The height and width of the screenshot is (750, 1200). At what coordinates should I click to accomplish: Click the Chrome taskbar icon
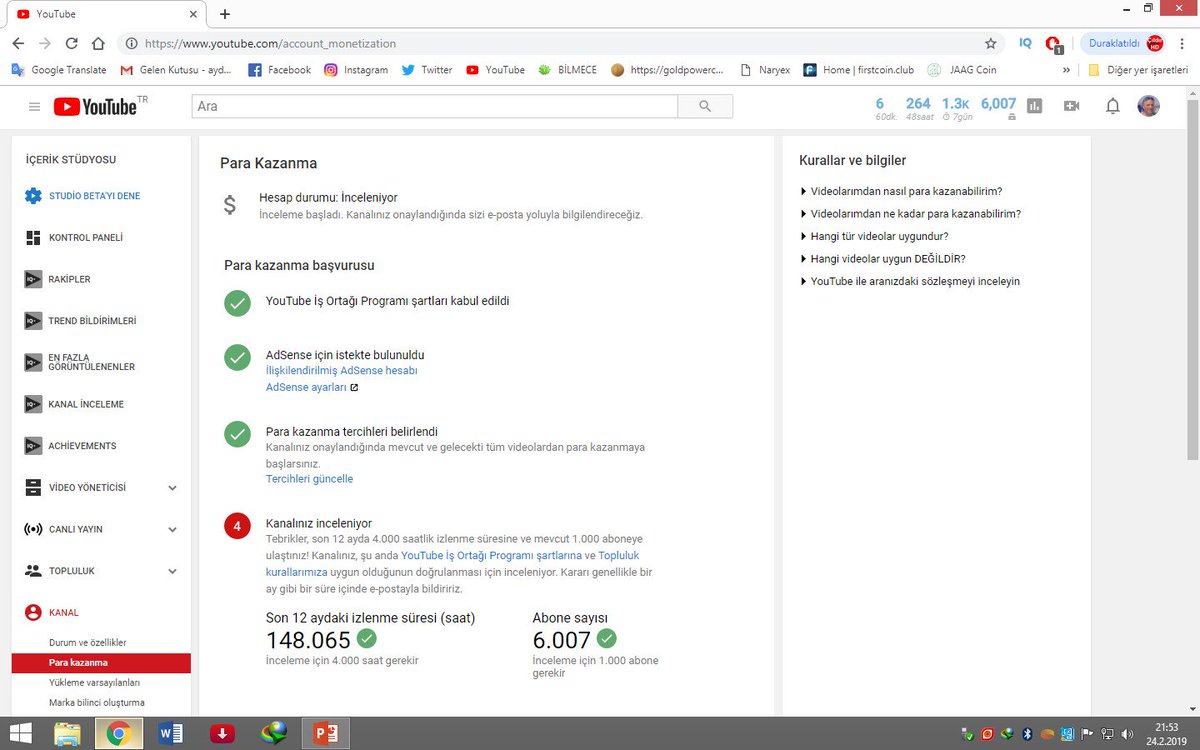pyautogui.click(x=118, y=733)
